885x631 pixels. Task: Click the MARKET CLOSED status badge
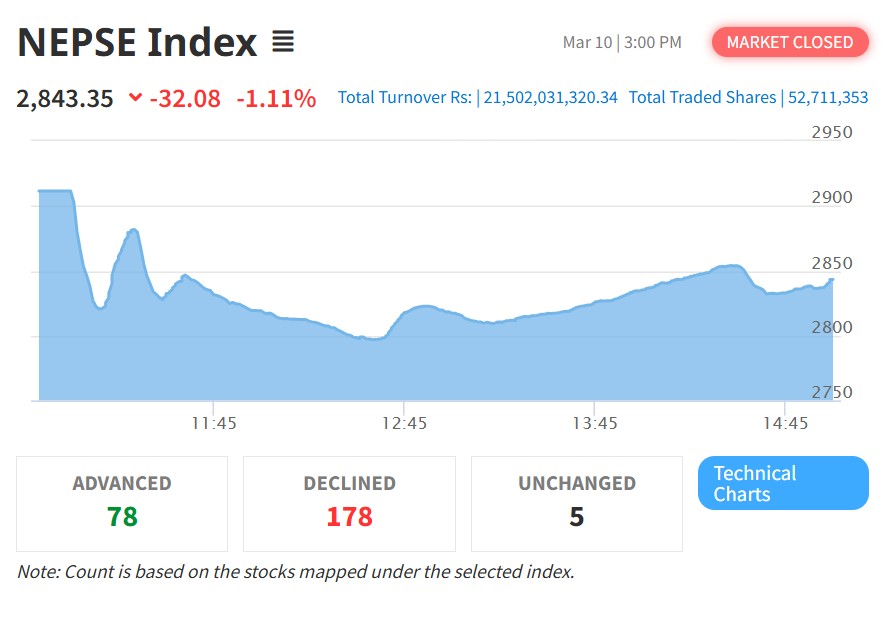click(x=789, y=42)
